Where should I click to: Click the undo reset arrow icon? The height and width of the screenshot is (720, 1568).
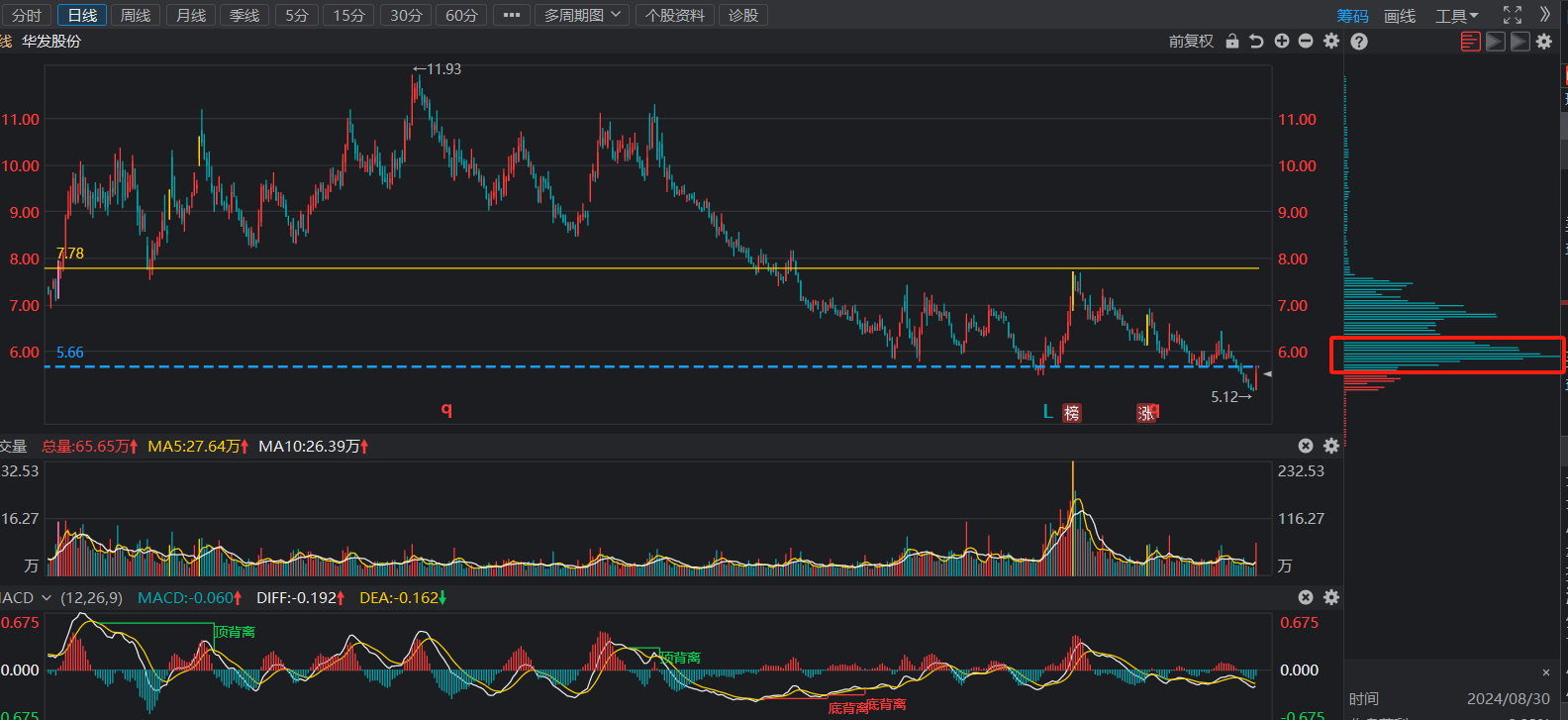coord(1256,42)
